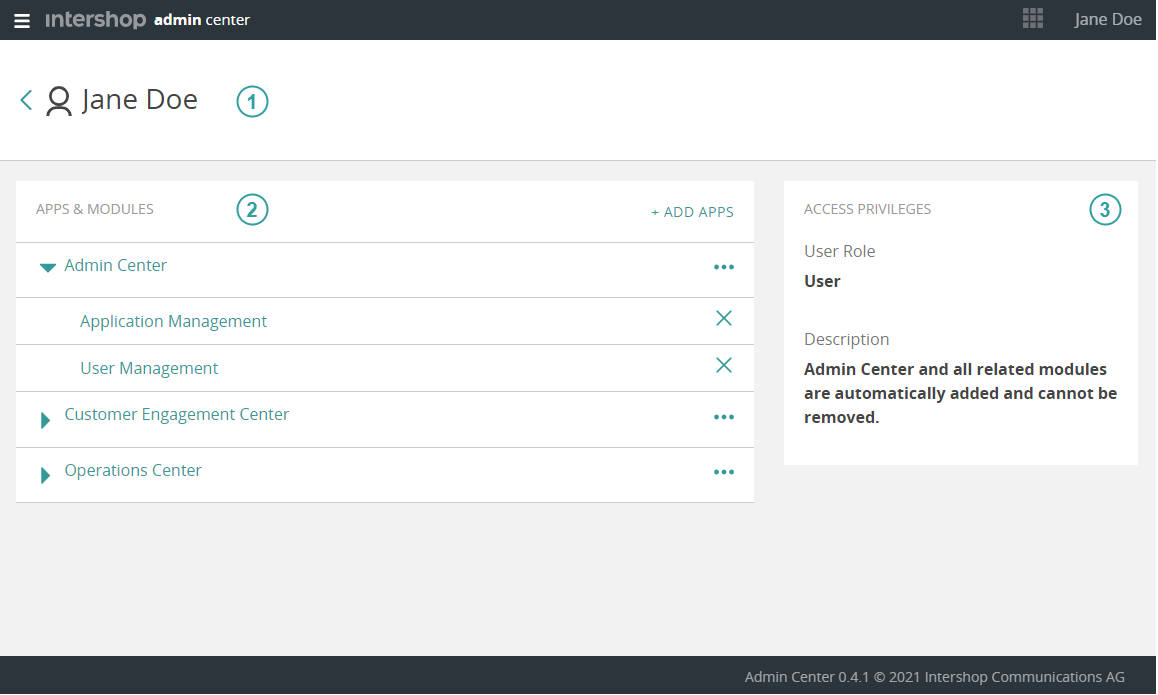The width and height of the screenshot is (1158, 695).
Task: Open the User Management module link
Action: coord(149,368)
